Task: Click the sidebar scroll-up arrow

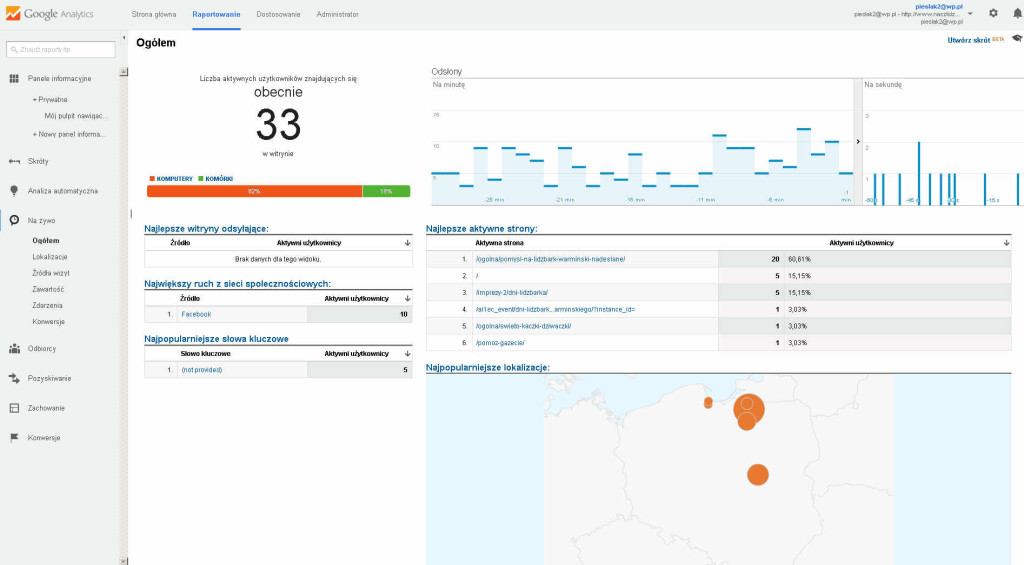Action: (x=123, y=72)
